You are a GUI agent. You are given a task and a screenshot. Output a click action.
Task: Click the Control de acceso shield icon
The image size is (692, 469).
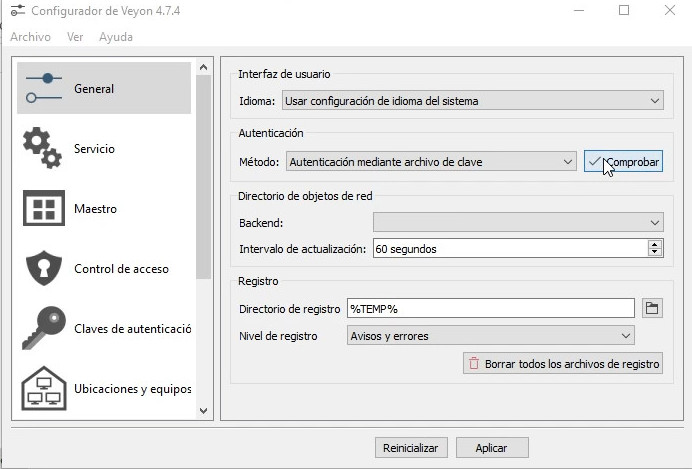(43, 268)
